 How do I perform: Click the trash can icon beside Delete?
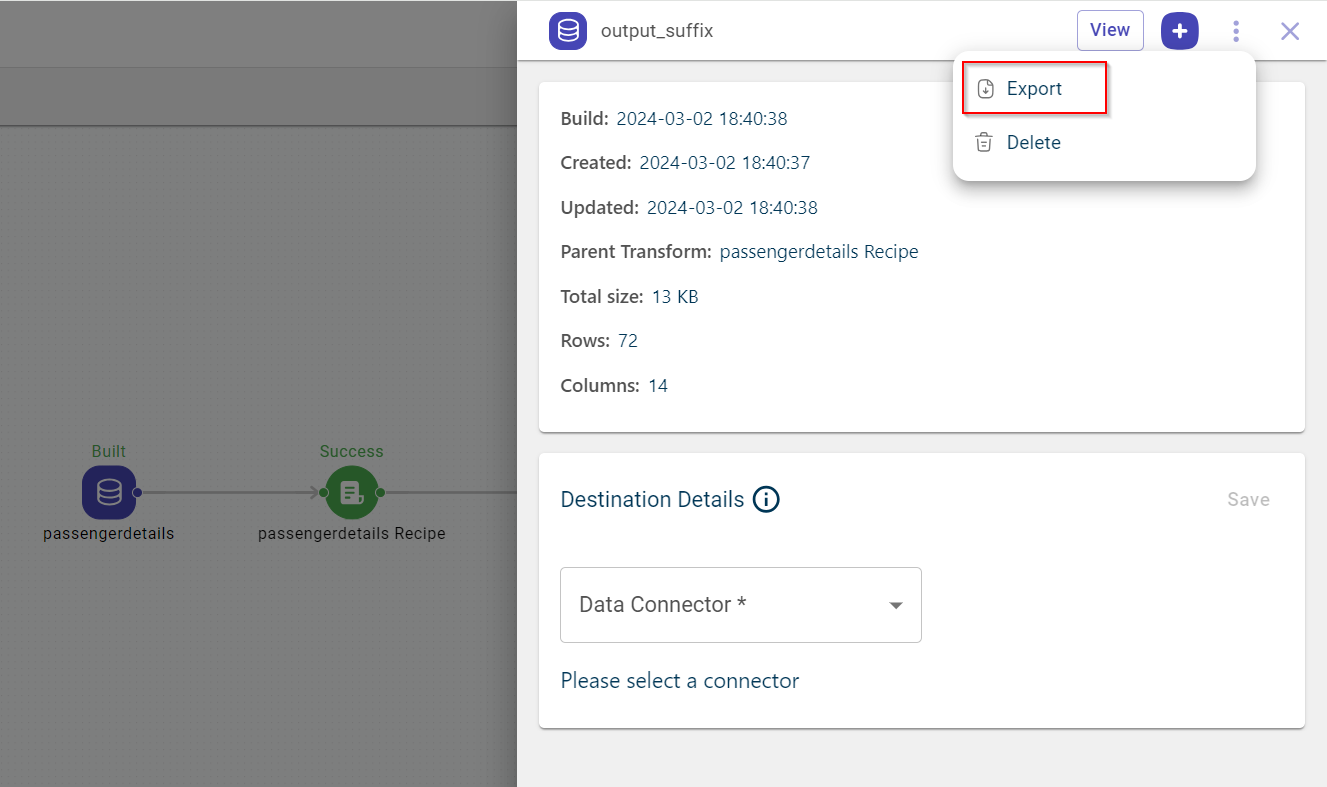pyautogui.click(x=984, y=143)
